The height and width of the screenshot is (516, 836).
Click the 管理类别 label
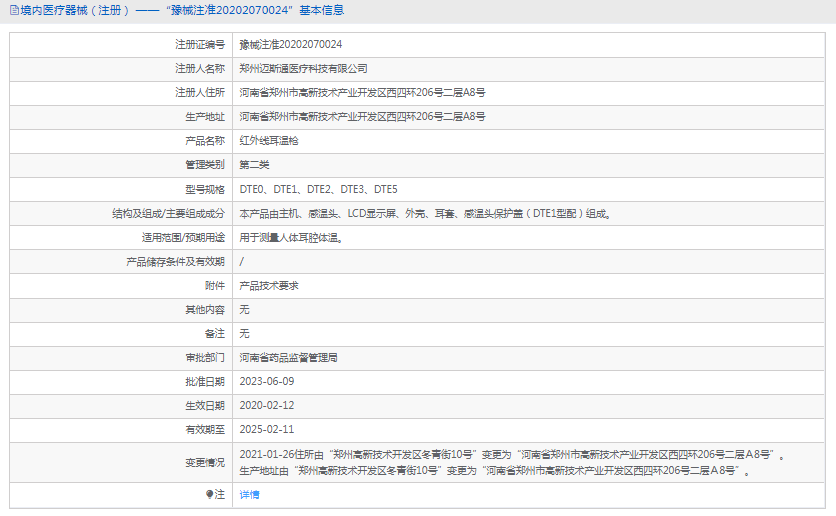pos(205,165)
